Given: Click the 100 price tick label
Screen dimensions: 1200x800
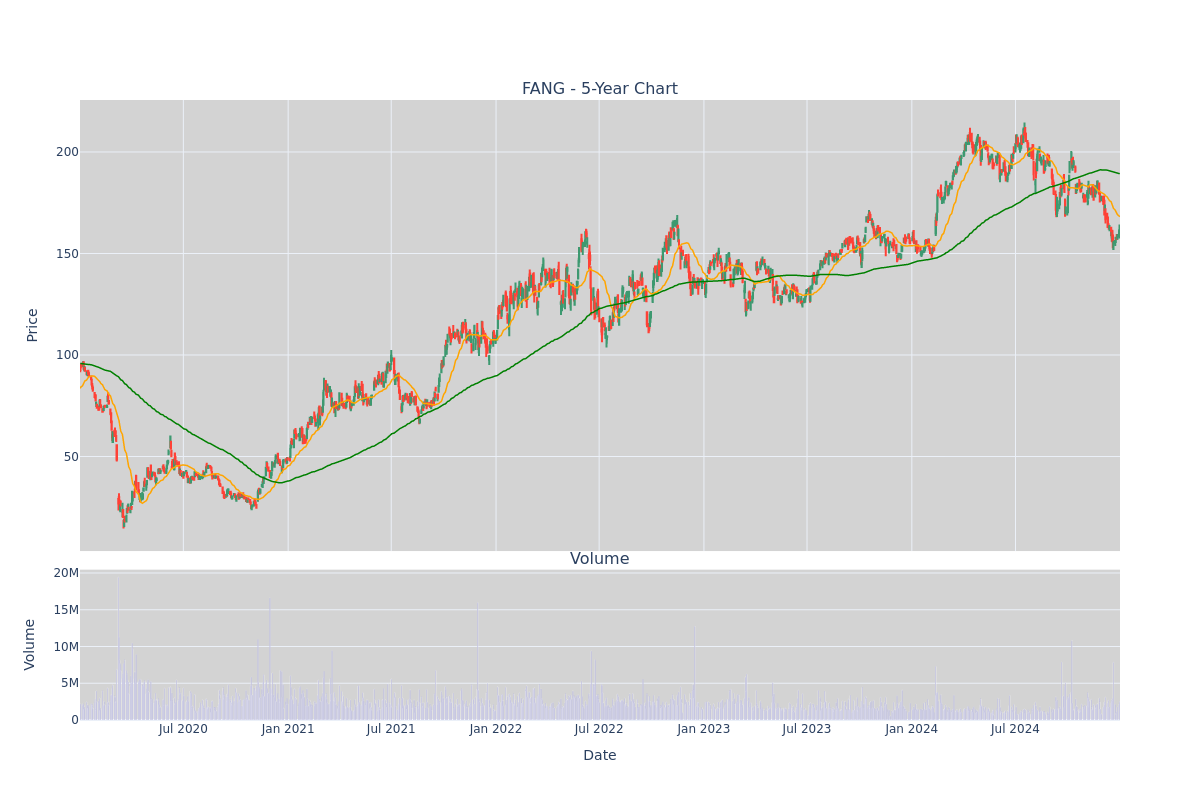Looking at the screenshot, I should click(x=67, y=355).
